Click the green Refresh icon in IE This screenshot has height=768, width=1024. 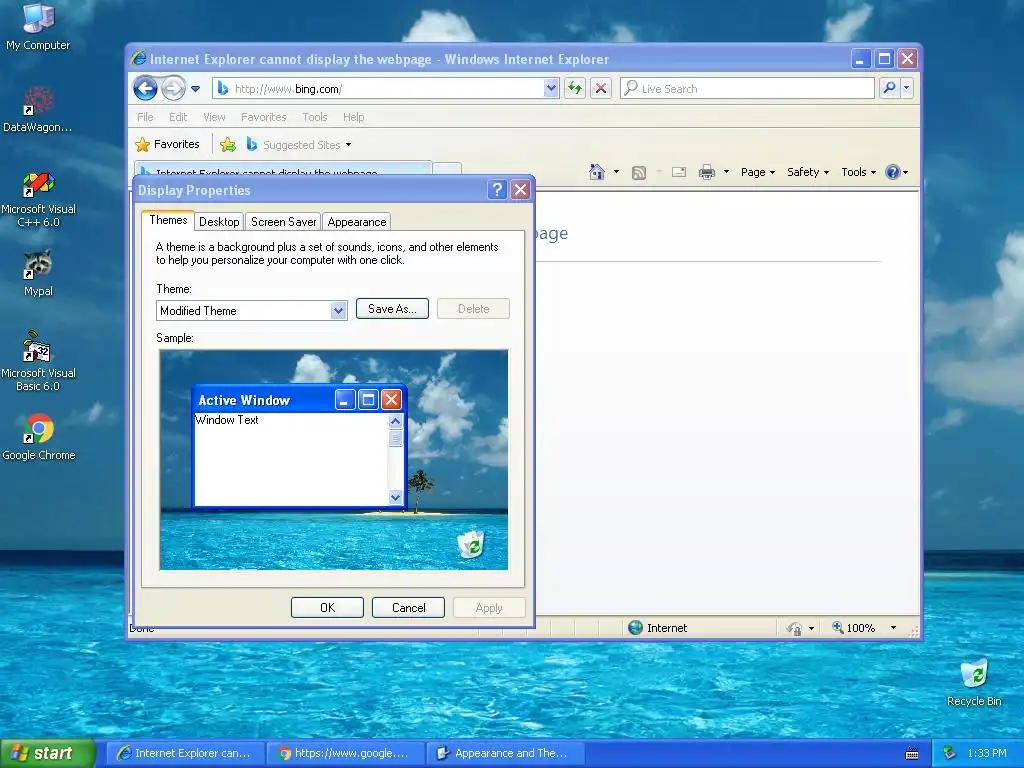(x=575, y=88)
